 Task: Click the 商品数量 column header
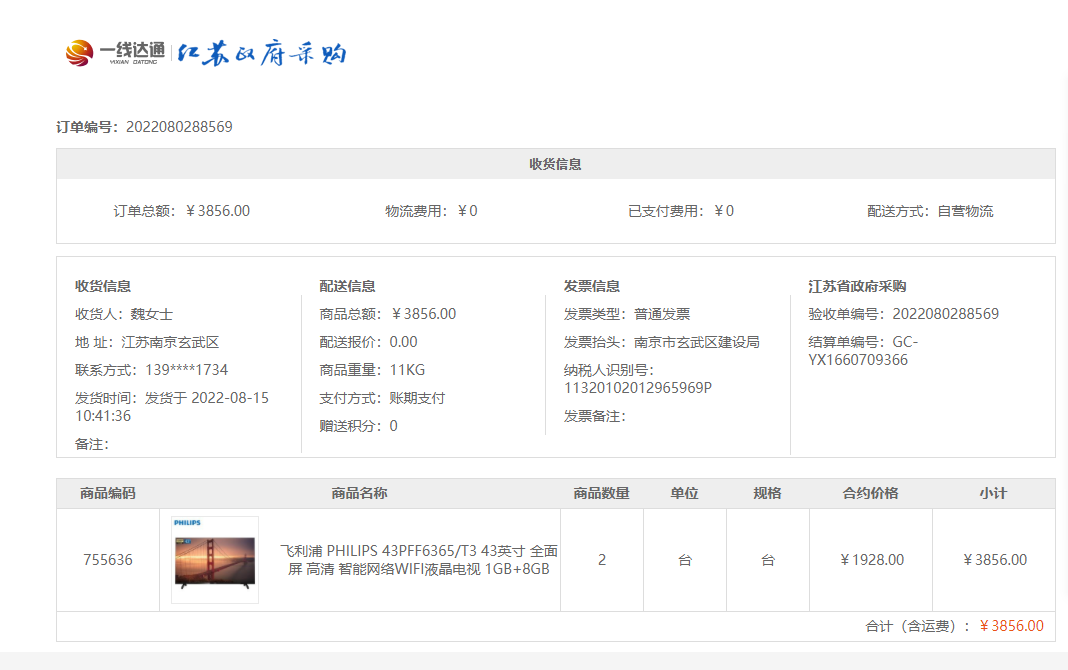601,493
